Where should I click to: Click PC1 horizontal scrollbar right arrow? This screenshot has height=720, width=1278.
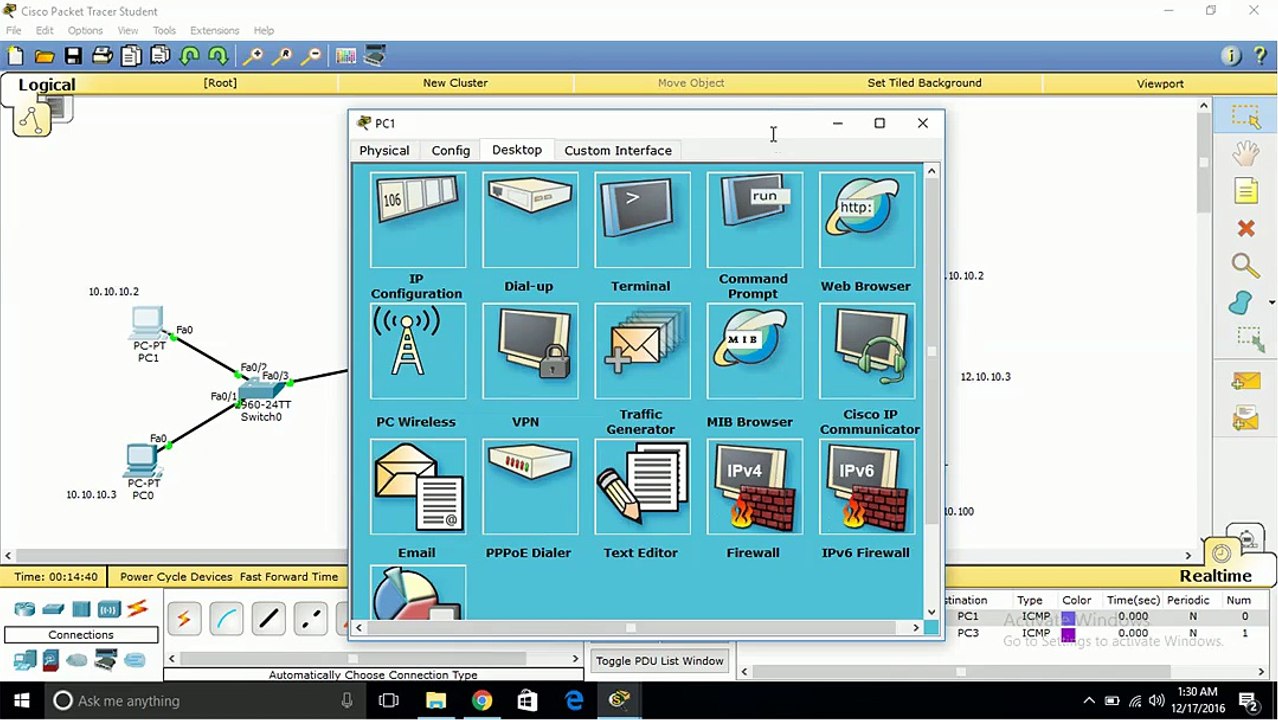915,628
